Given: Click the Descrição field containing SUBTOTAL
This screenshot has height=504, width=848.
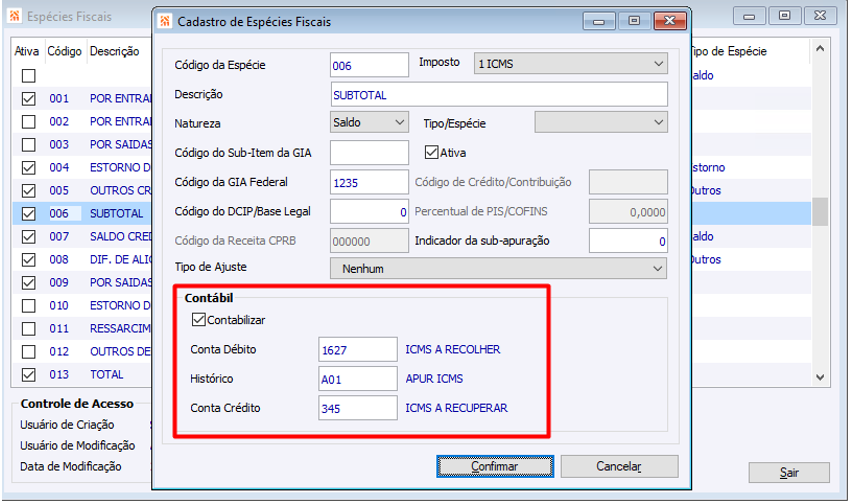Looking at the screenshot, I should coord(499,95).
